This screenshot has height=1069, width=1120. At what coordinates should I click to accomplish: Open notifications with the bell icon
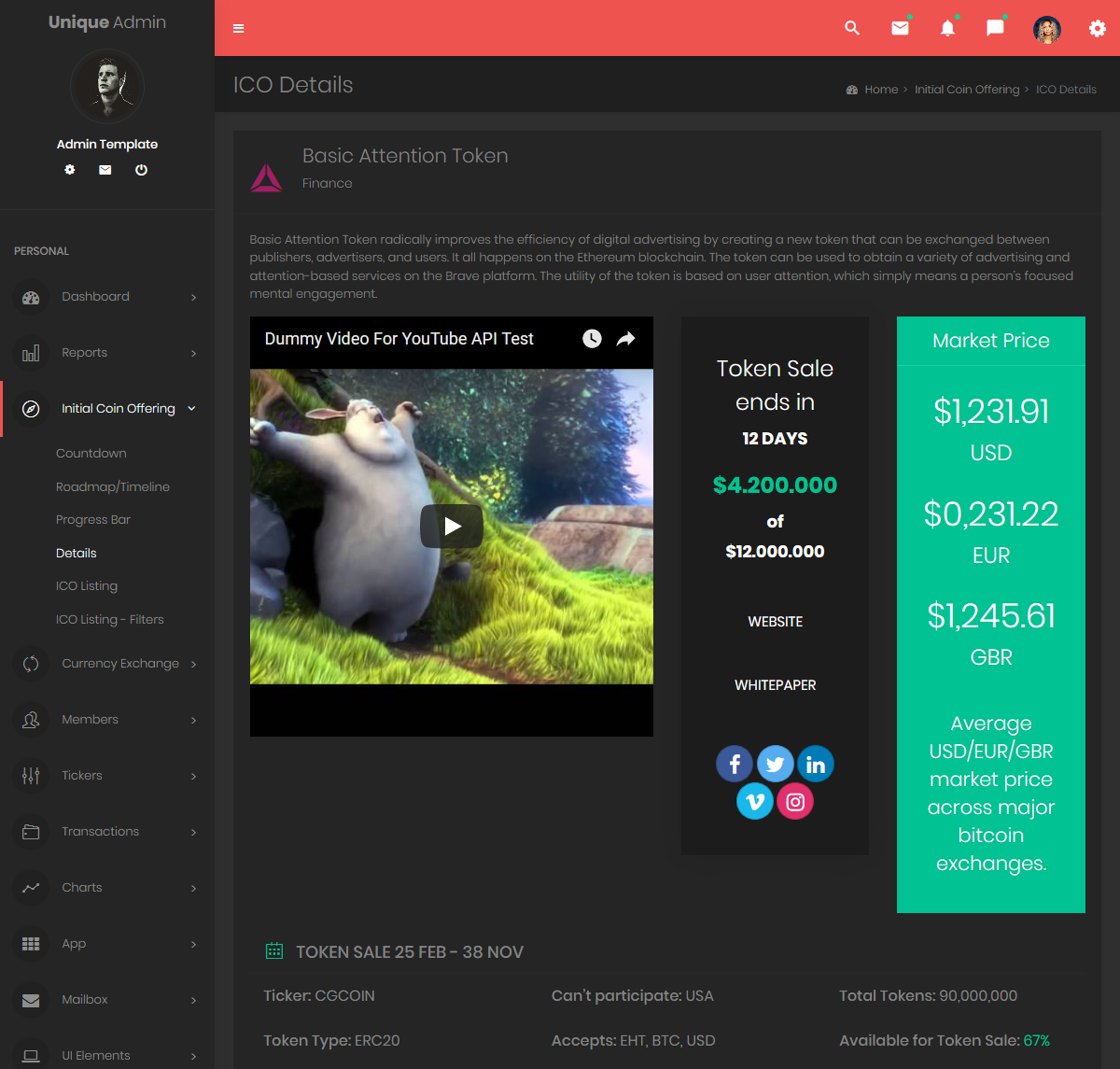(x=947, y=29)
